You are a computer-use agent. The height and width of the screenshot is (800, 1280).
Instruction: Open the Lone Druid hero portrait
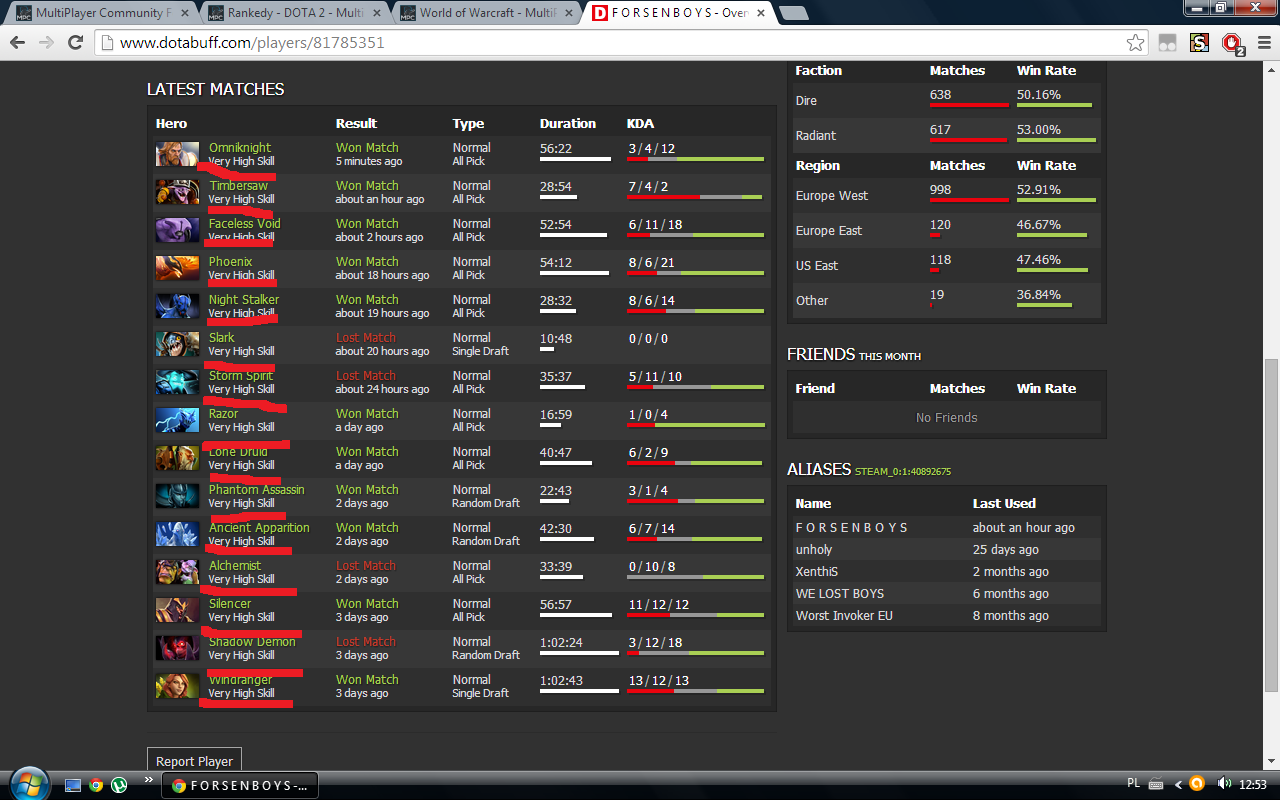(177, 459)
